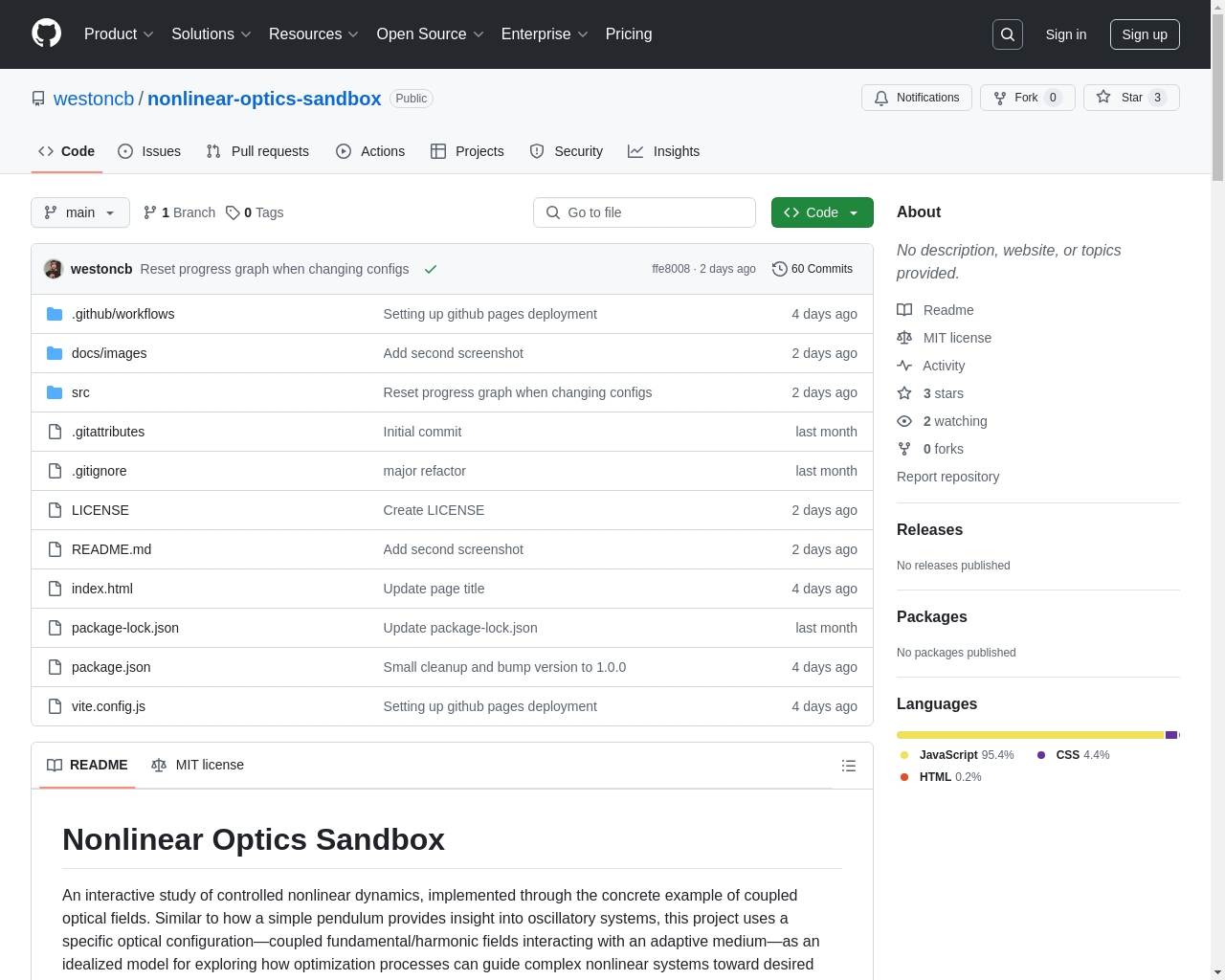Expand the Product menu
Screen dimensions: 1225x980
point(119,34)
